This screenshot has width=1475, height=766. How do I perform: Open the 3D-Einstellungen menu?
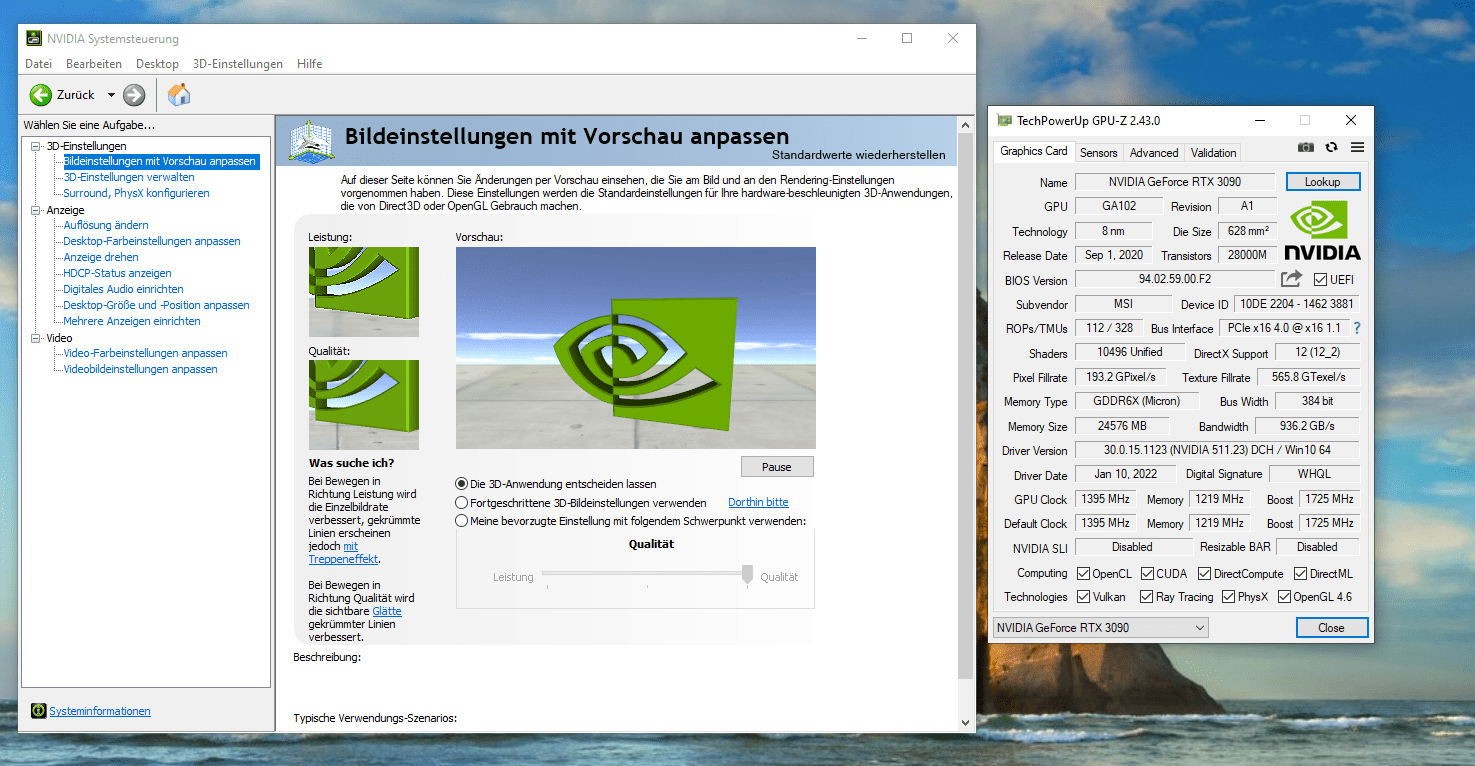pyautogui.click(x=238, y=64)
